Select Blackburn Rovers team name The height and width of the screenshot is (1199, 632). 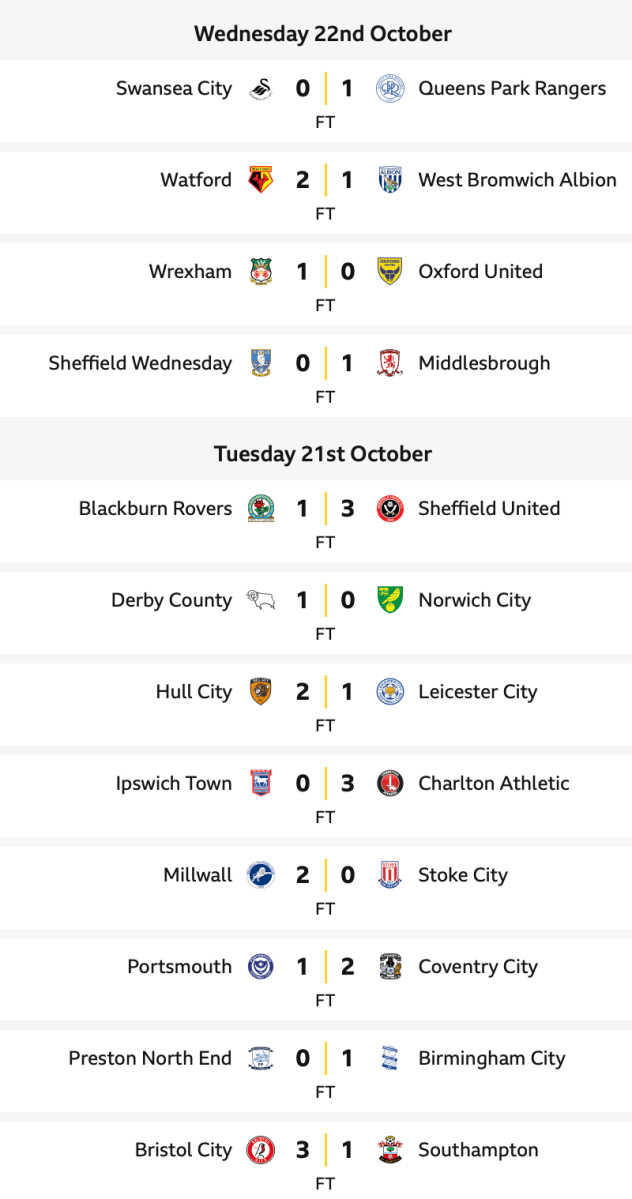[155, 509]
